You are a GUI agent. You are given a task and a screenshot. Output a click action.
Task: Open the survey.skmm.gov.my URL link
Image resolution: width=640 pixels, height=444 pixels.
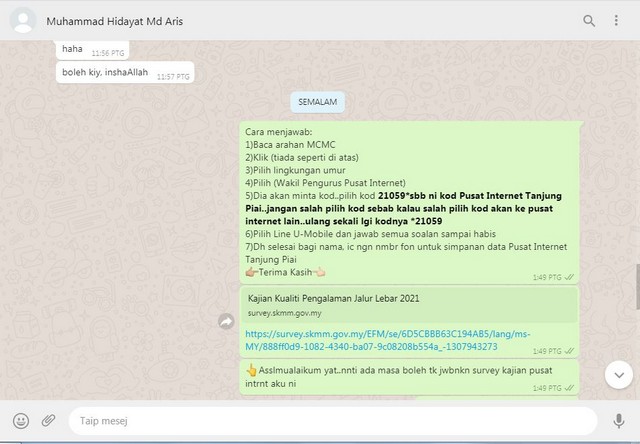pyautogui.click(x=370, y=340)
